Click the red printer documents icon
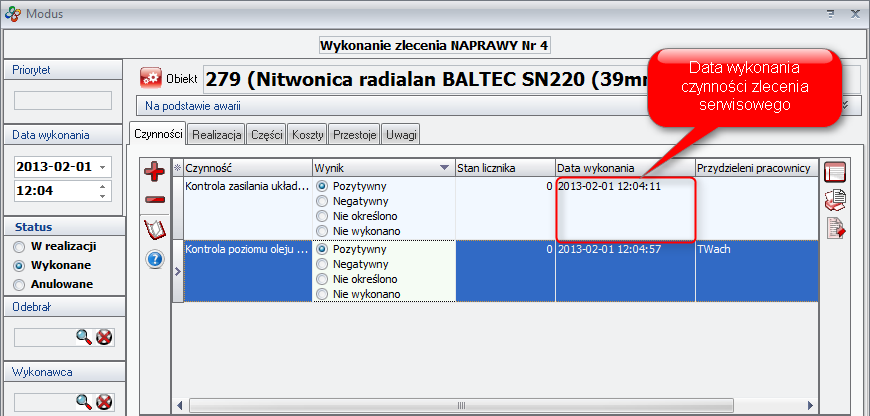This screenshot has height=416, width=870. [x=836, y=200]
